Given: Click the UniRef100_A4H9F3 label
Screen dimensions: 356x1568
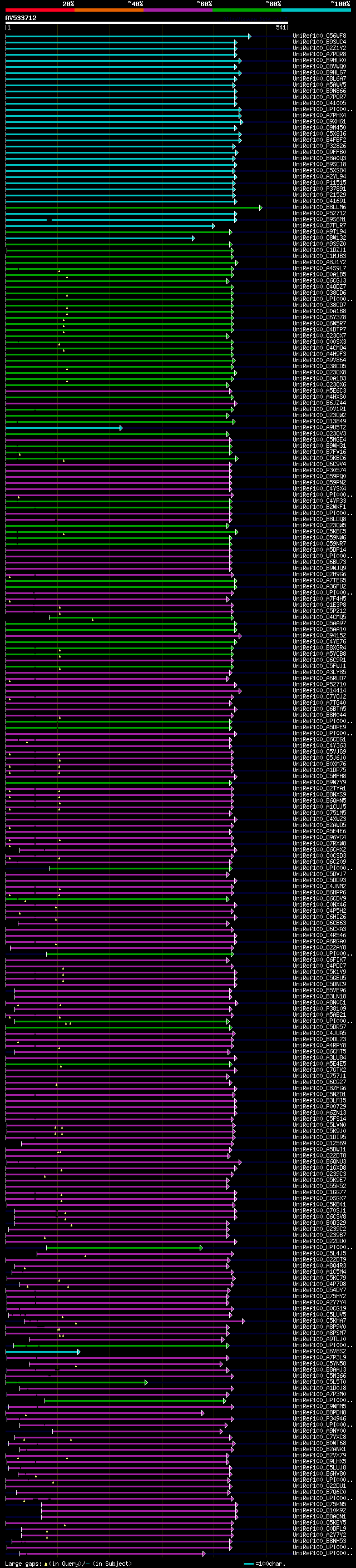Looking at the screenshot, I should [319, 354].
